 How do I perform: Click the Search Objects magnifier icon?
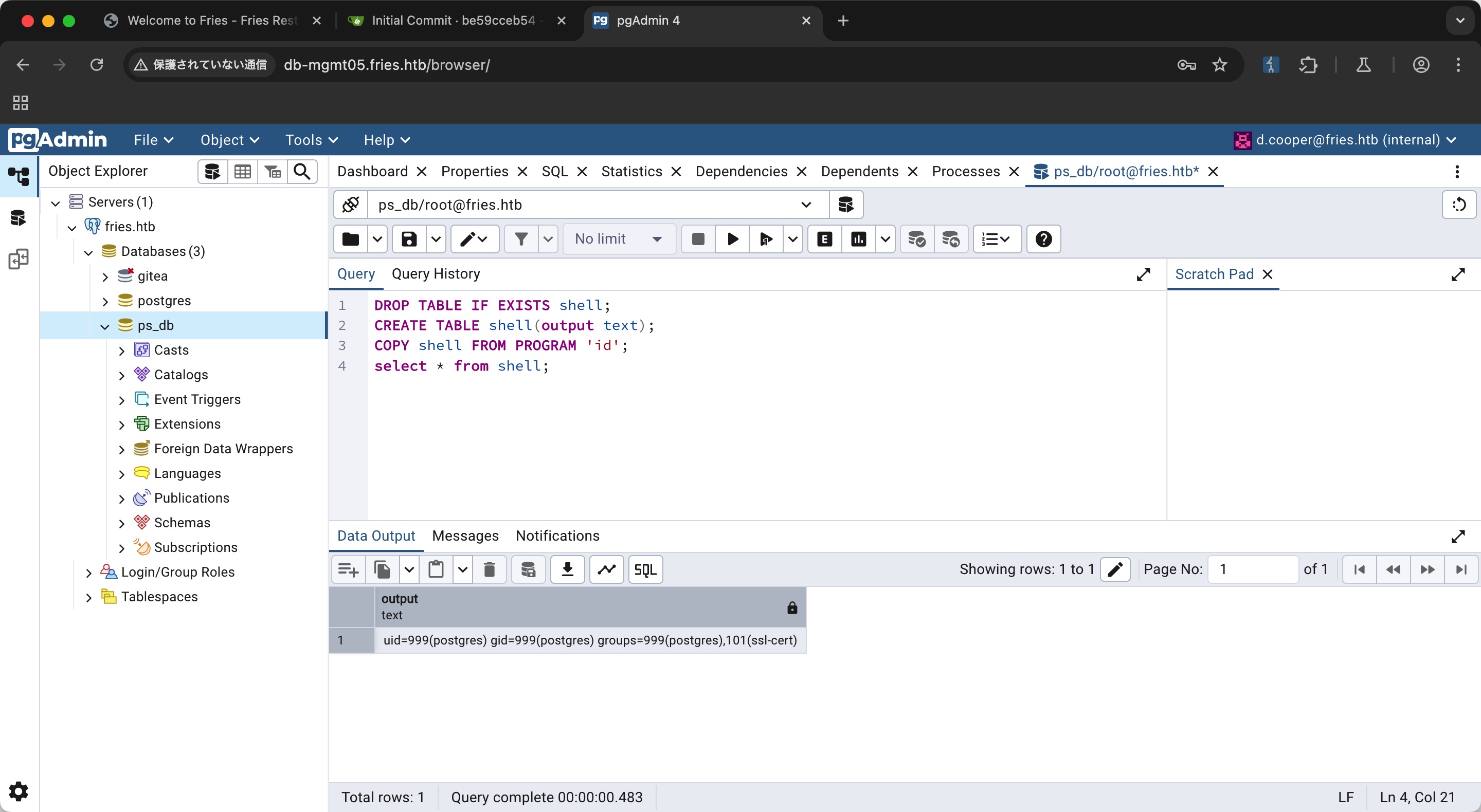coord(302,171)
